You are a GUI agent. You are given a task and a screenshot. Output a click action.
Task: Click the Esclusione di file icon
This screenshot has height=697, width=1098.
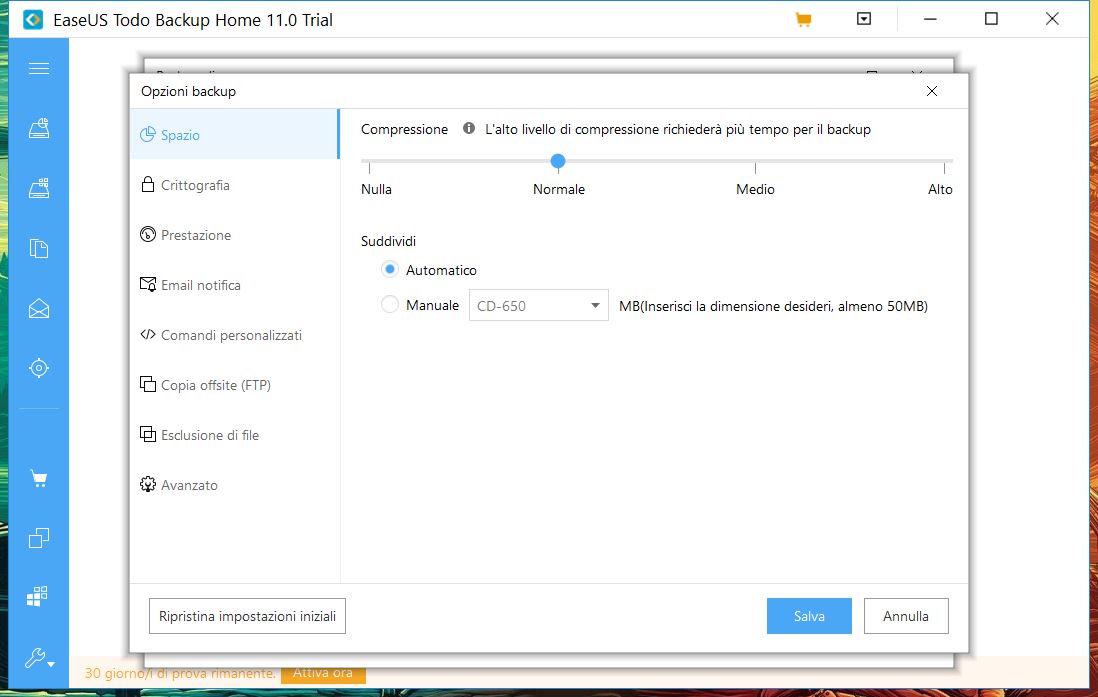tap(147, 434)
